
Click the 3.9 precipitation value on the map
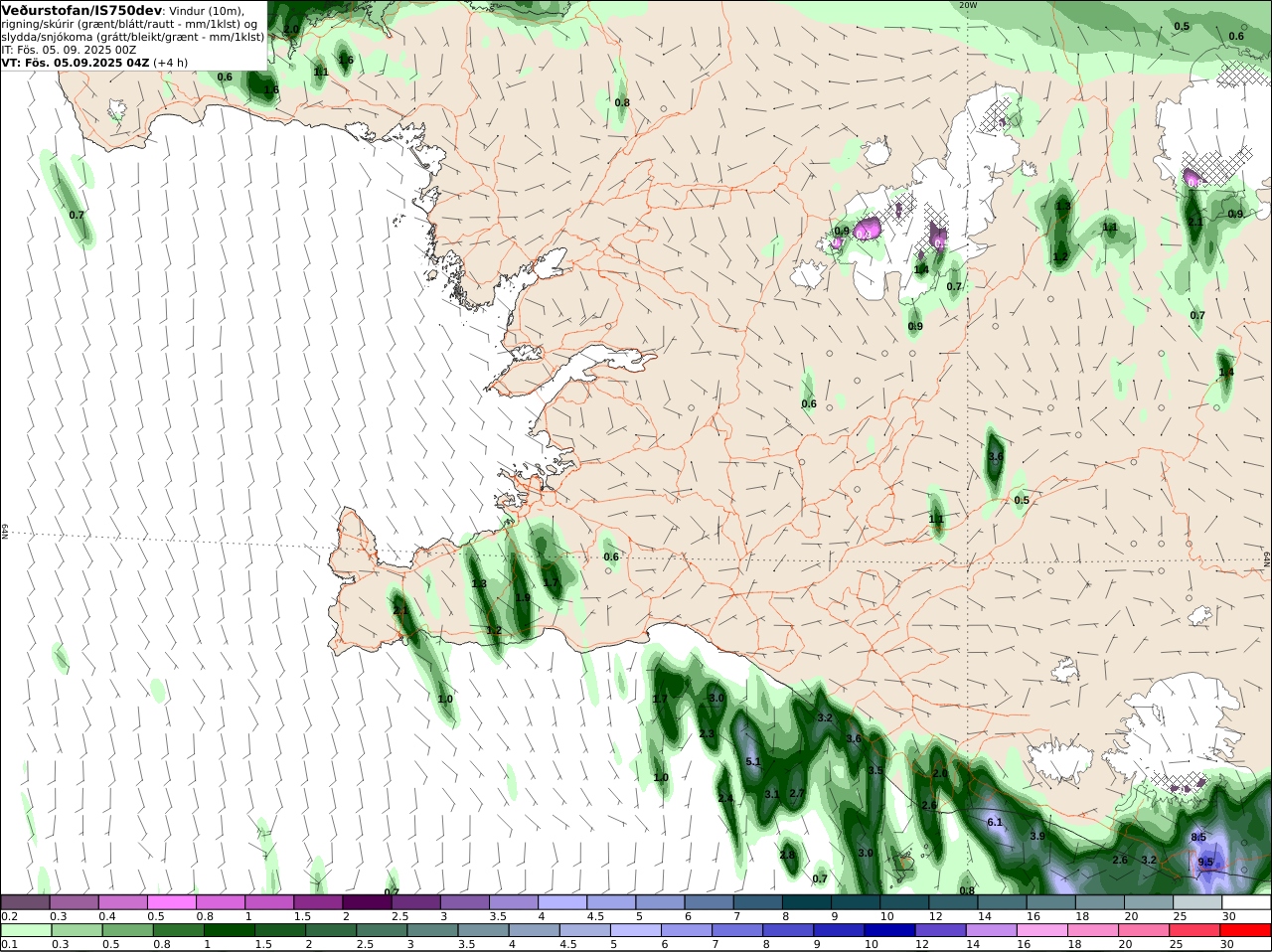(x=1037, y=837)
